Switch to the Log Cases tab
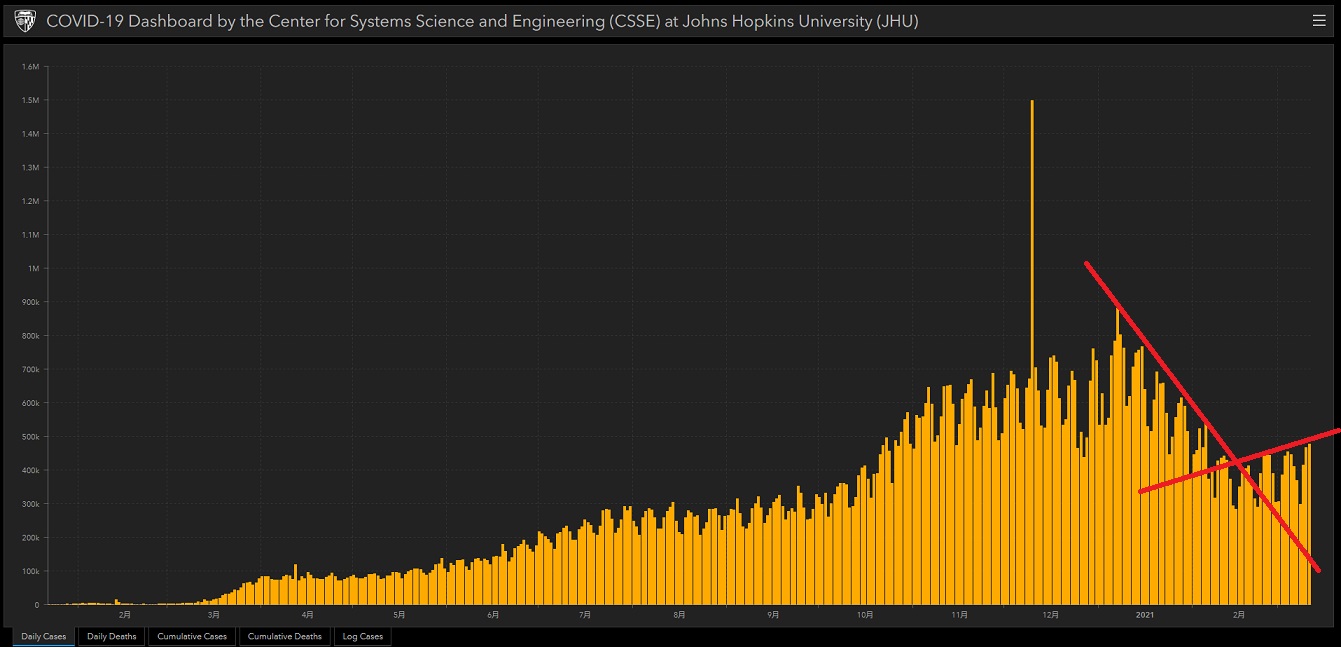1341x647 pixels. click(x=362, y=636)
